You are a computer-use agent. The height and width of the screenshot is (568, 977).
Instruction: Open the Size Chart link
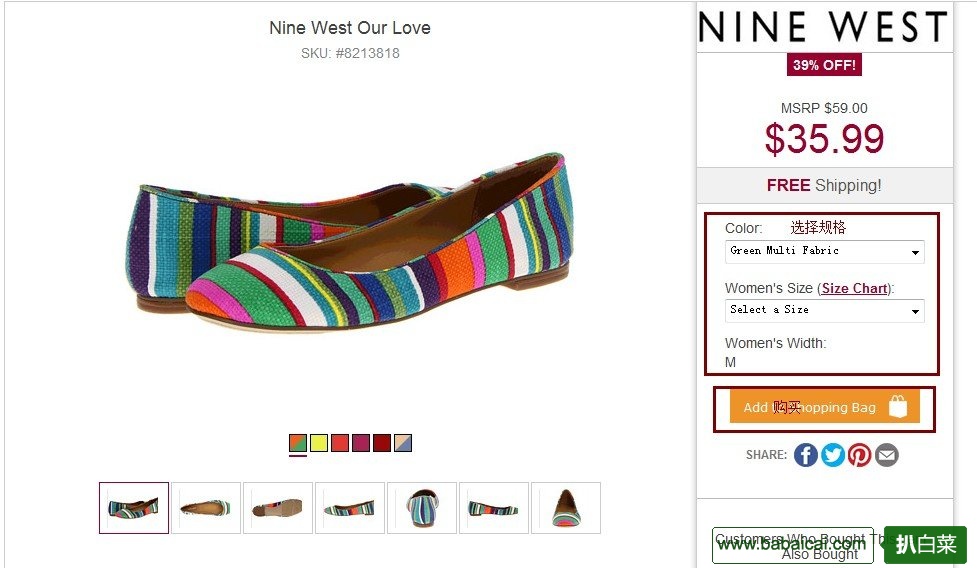click(854, 288)
